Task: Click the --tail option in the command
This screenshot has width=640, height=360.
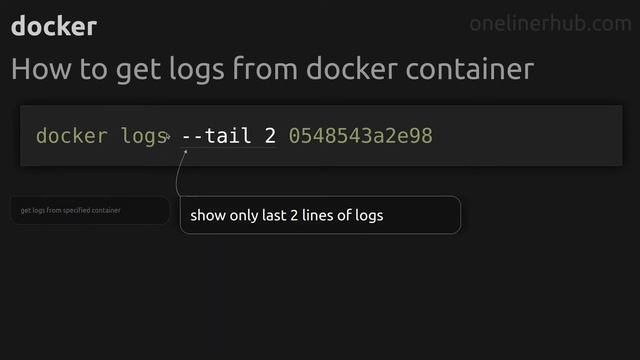Action: coord(216,136)
